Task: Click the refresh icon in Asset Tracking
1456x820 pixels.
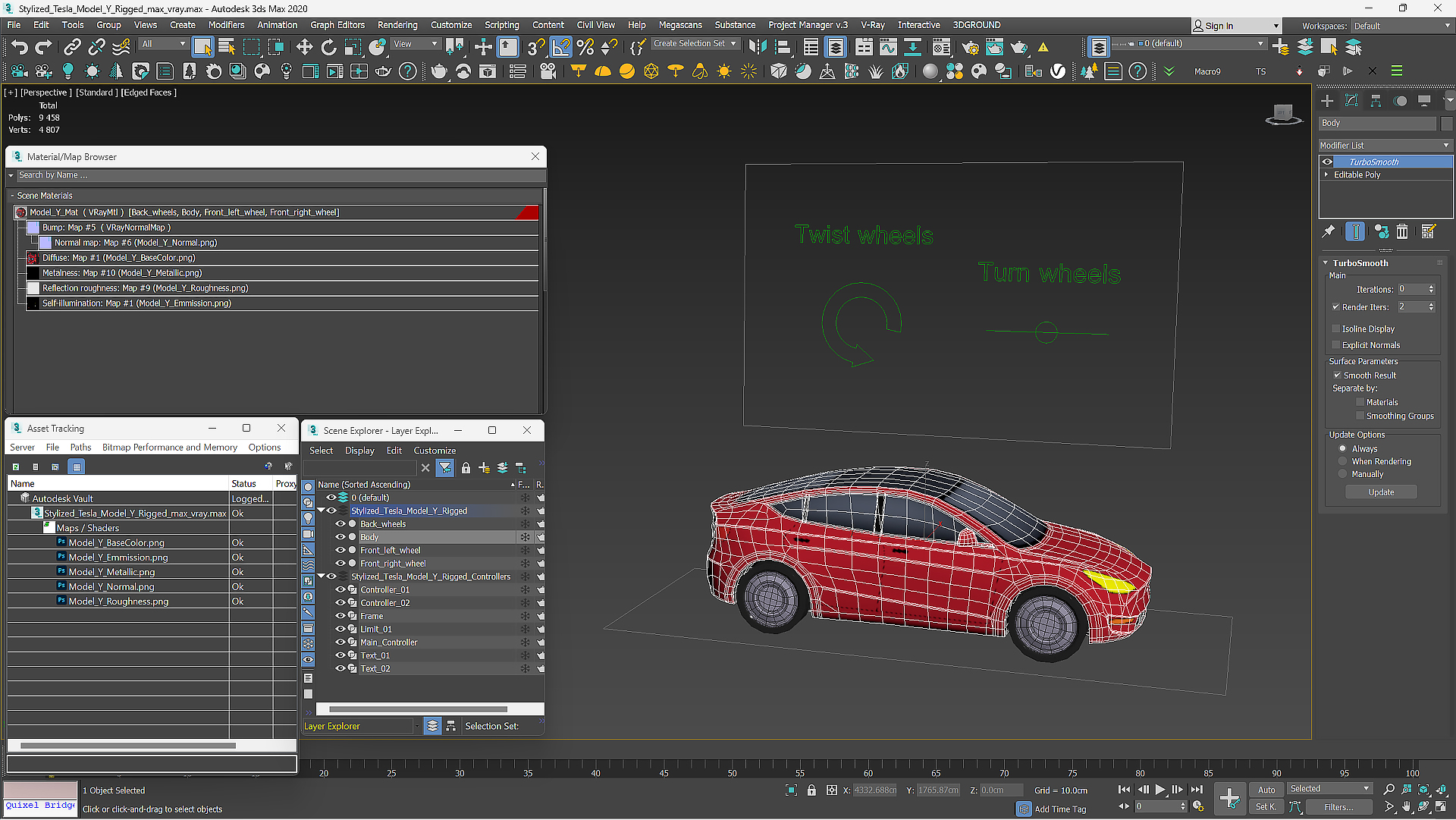Action: pyautogui.click(x=15, y=467)
